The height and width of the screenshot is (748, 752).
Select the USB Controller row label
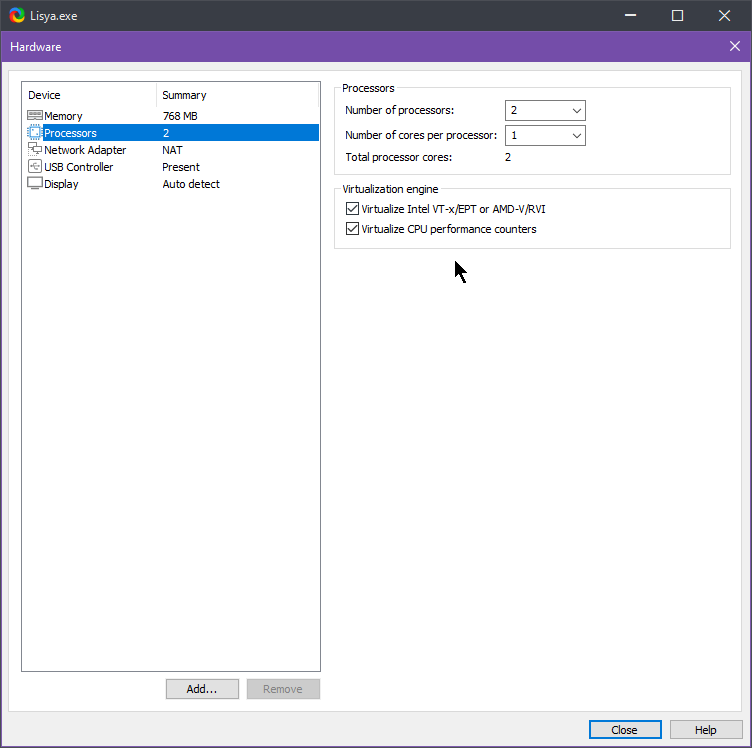79,167
